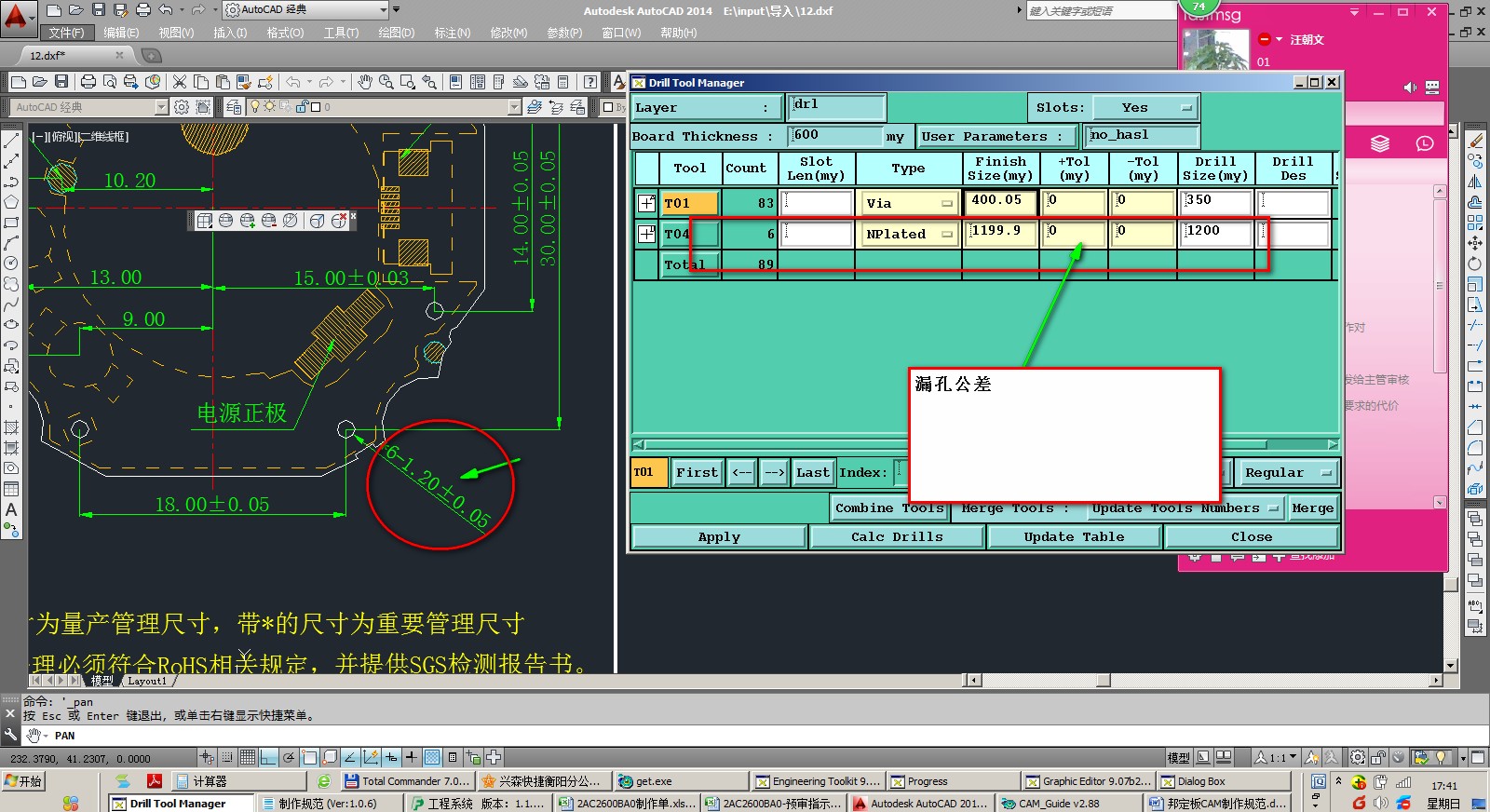Click the Save icon in AutoCAD toolbar
Viewport: 1490px width, 812px height.
point(61,82)
